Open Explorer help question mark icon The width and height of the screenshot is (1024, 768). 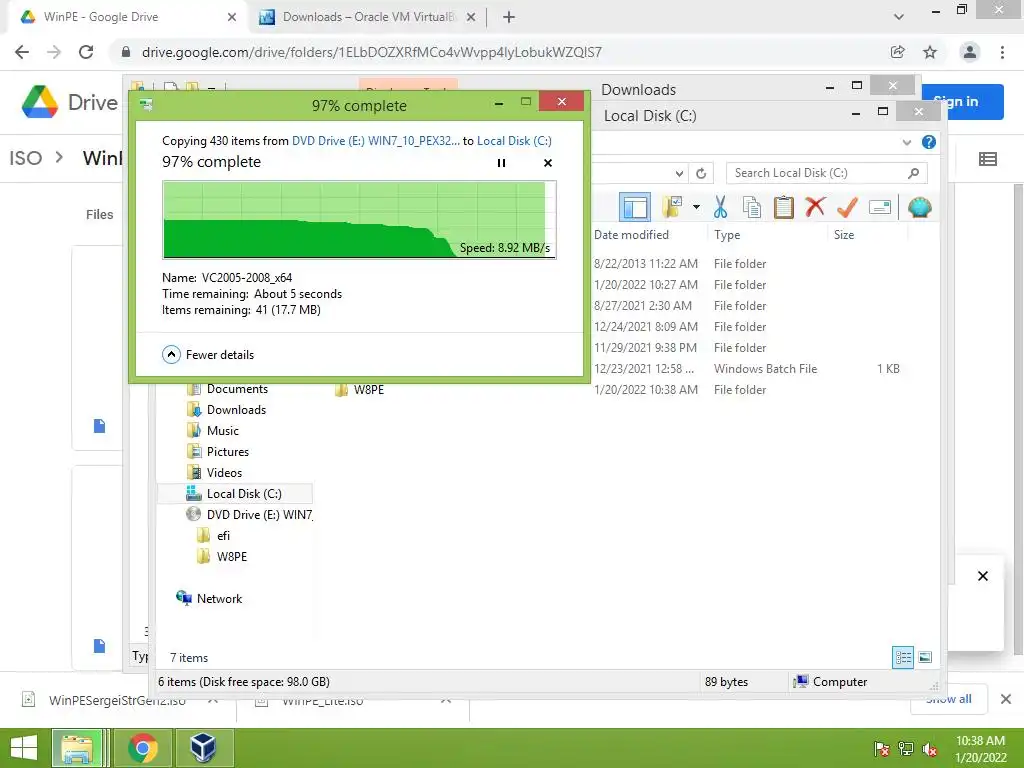929,142
